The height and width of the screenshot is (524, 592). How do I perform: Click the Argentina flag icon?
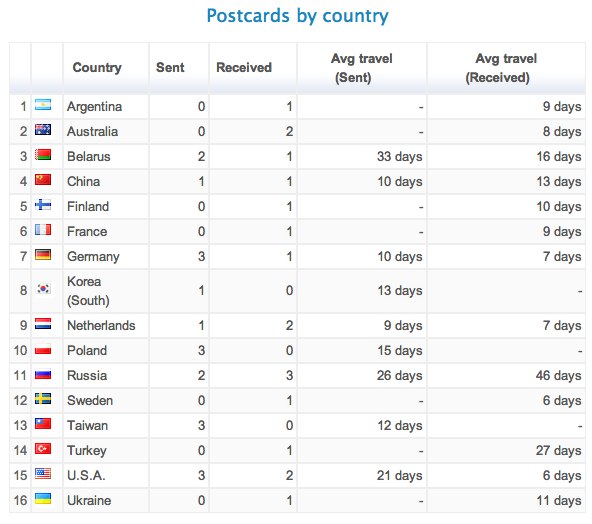pos(43,105)
